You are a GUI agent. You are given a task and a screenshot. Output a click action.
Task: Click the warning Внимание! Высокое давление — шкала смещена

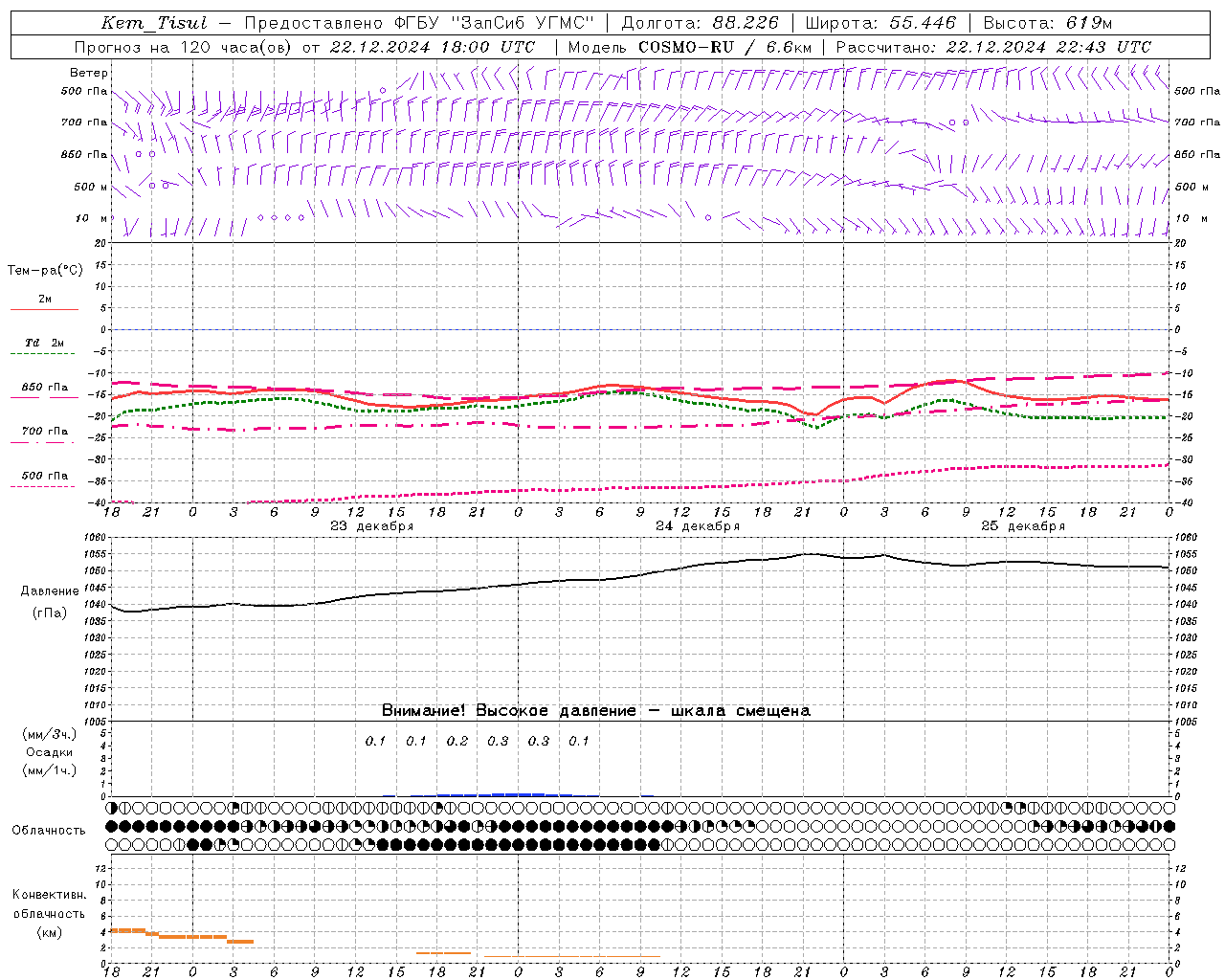click(x=595, y=711)
